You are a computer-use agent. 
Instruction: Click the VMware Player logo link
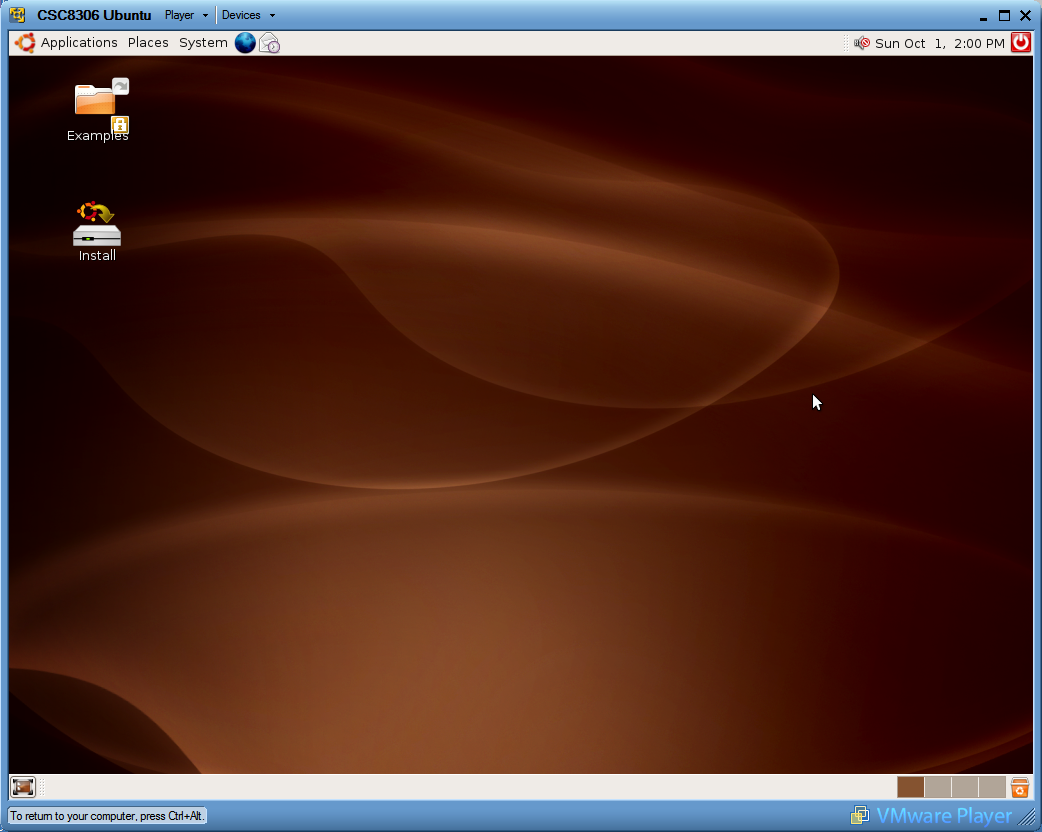(x=932, y=816)
